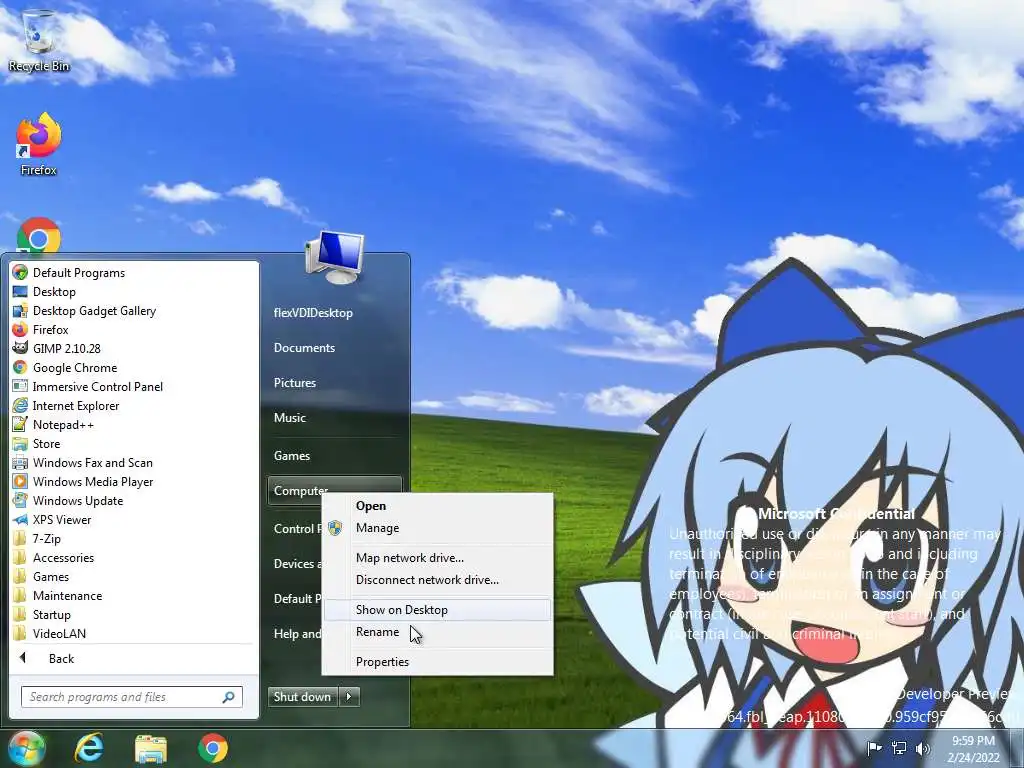Select the Google Chrome desktop icon
The image size is (1024, 768).
pos(39,236)
